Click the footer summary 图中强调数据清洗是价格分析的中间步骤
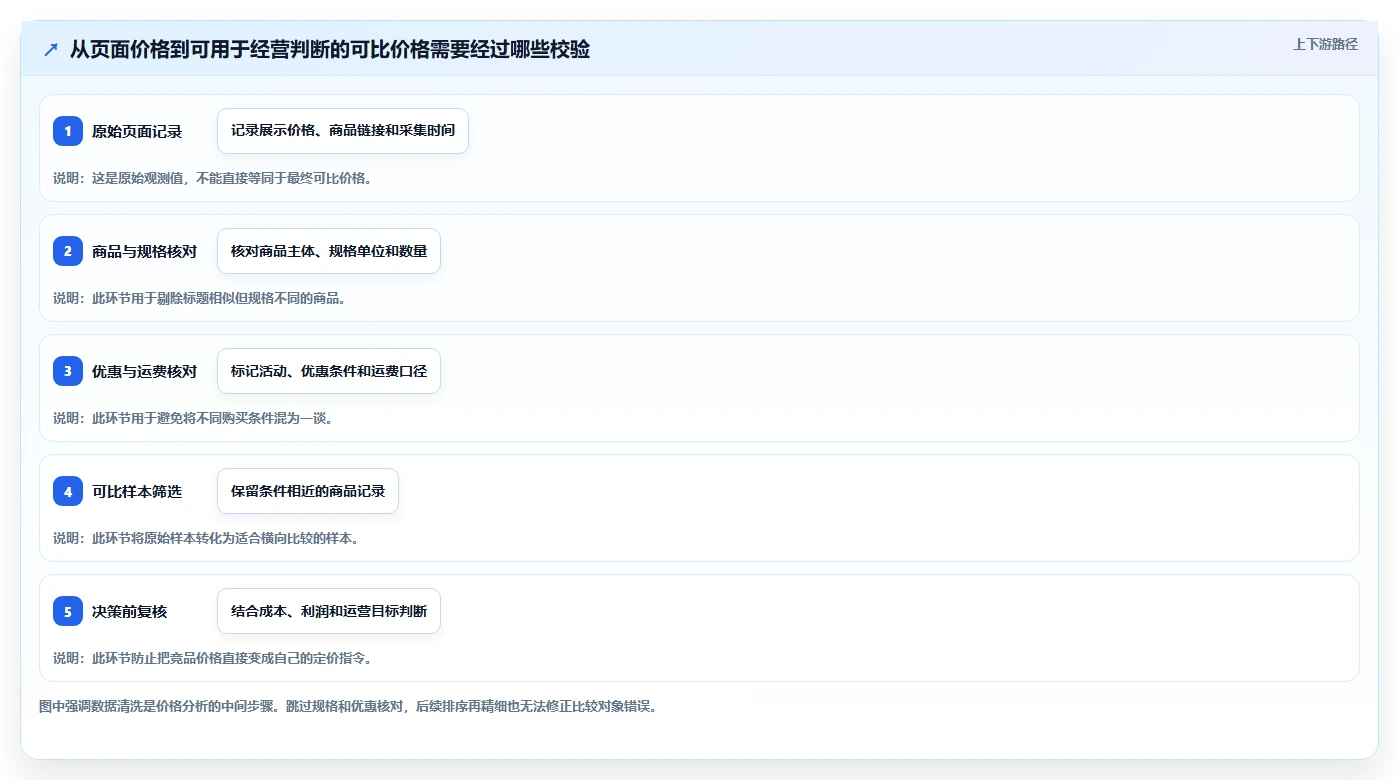This screenshot has height=780, width=1399. point(348,706)
